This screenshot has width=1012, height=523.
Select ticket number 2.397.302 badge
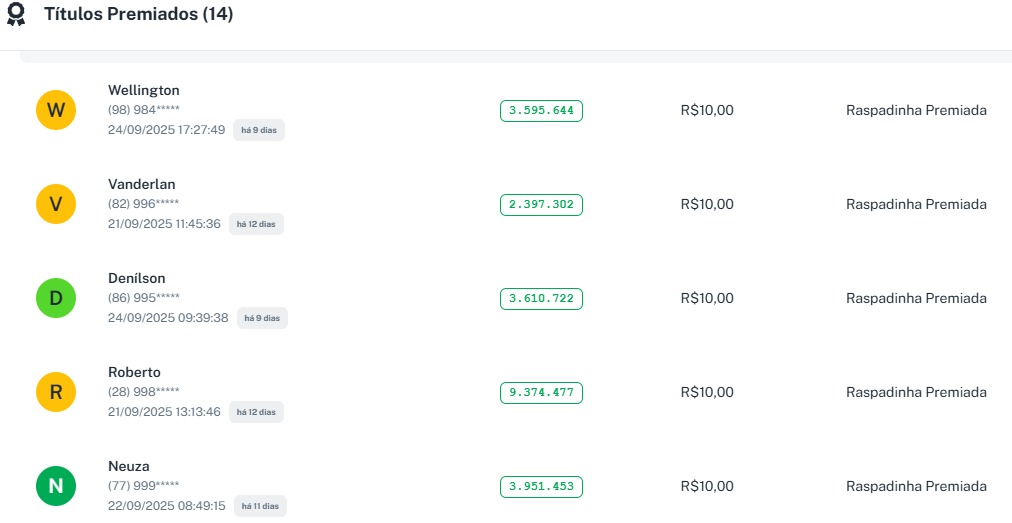541,204
